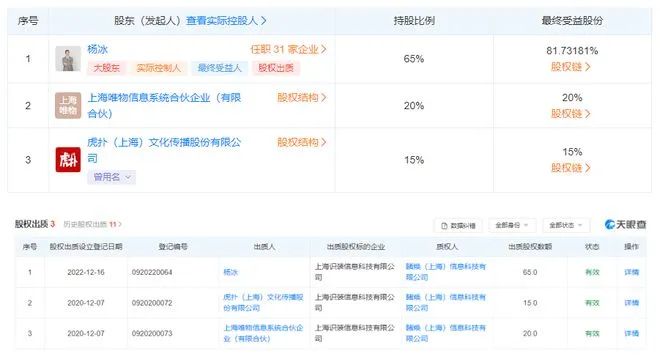Viewport: 660px width, 362px height.
Task: Open the 全部状态 status dropdown filter
Action: tap(566, 226)
